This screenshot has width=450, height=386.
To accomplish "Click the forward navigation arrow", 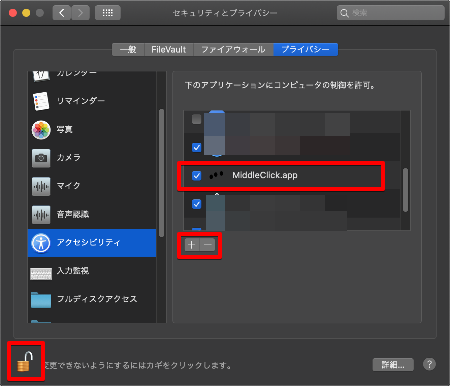I will 80,13.
